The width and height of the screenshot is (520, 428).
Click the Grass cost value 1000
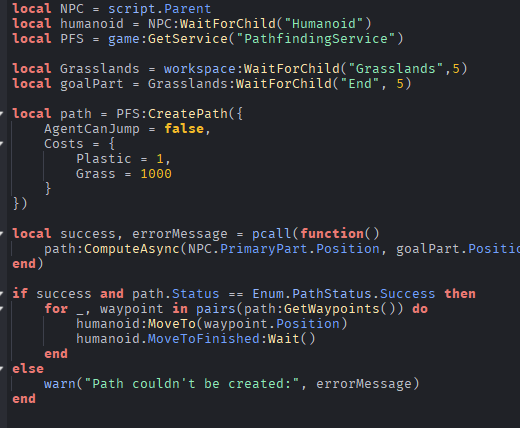tap(156, 174)
